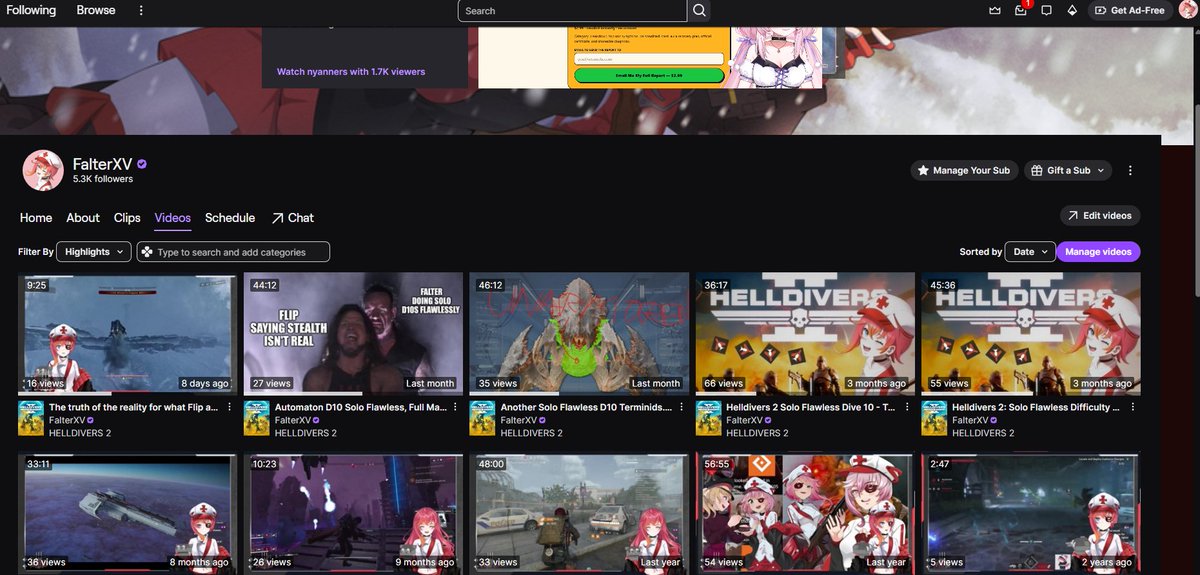The height and width of the screenshot is (575, 1200).
Task: Click the search magnifier button
Action: tap(700, 10)
